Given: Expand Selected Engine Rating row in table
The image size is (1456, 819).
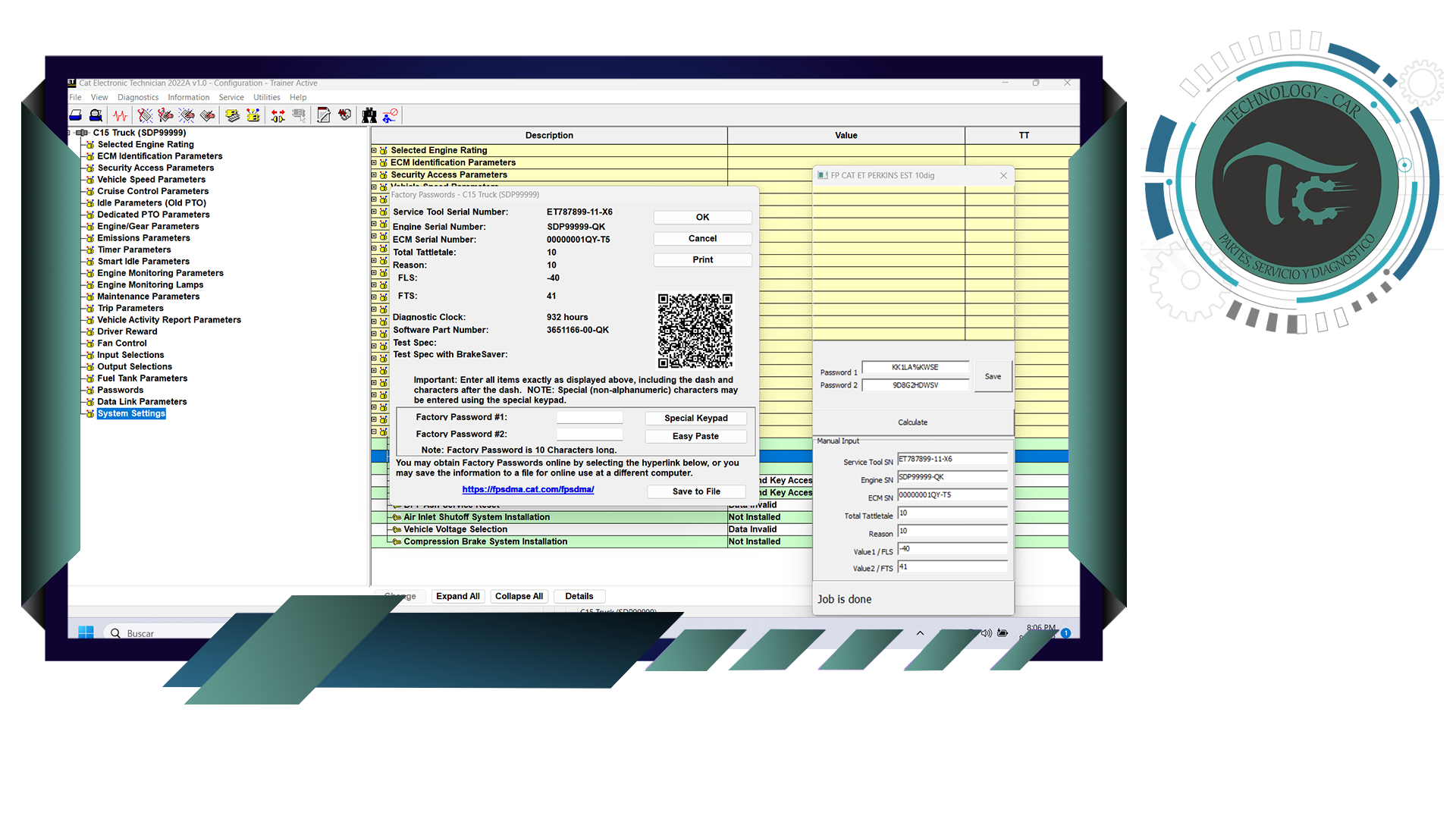Looking at the screenshot, I should (374, 150).
